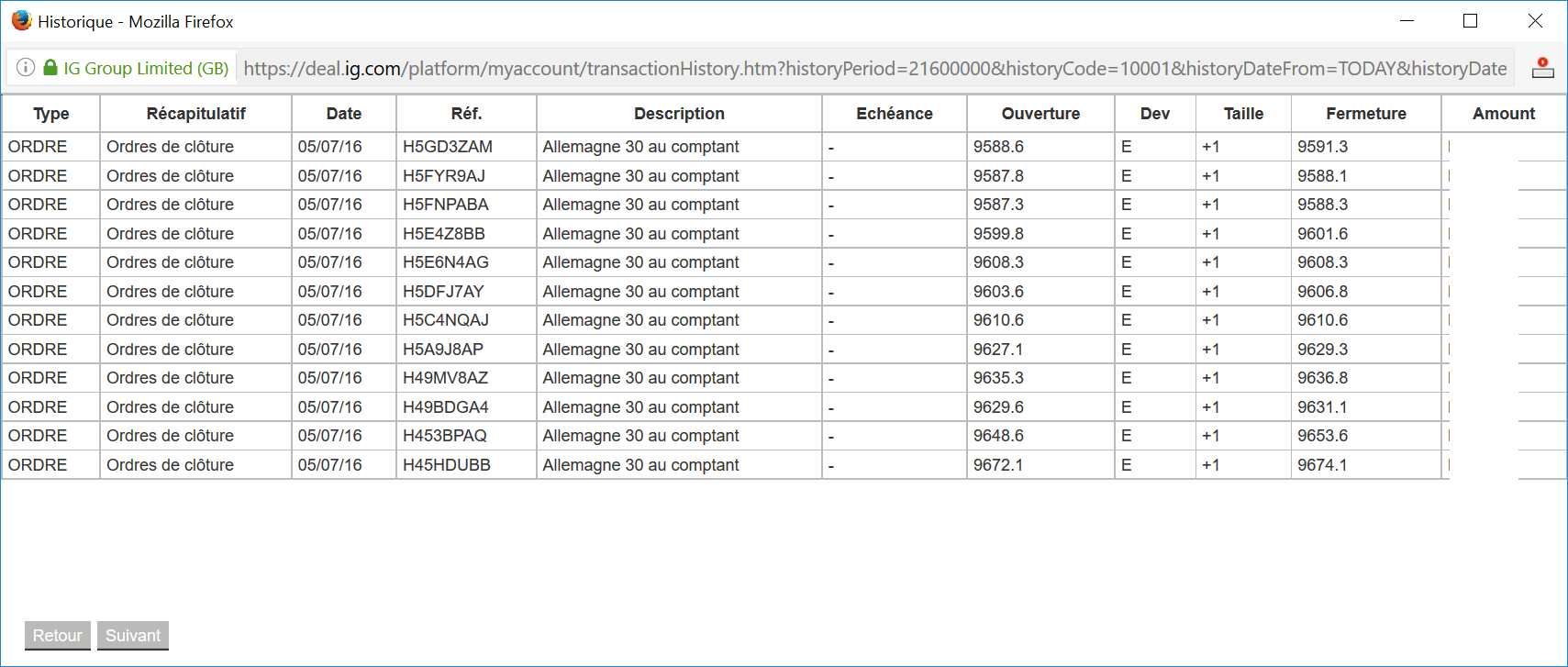Click the +1 size in row H5C4NQAJ
1568x667 pixels.
pos(1211,320)
